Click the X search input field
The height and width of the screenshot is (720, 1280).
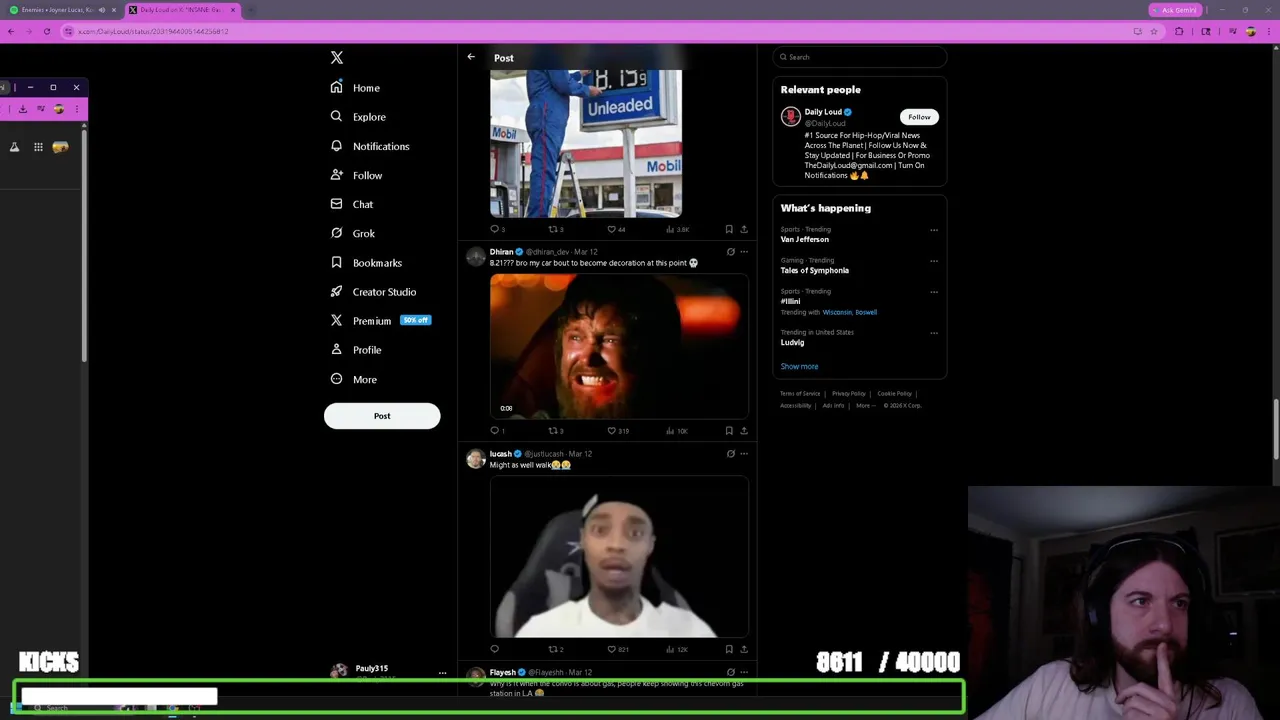click(860, 57)
